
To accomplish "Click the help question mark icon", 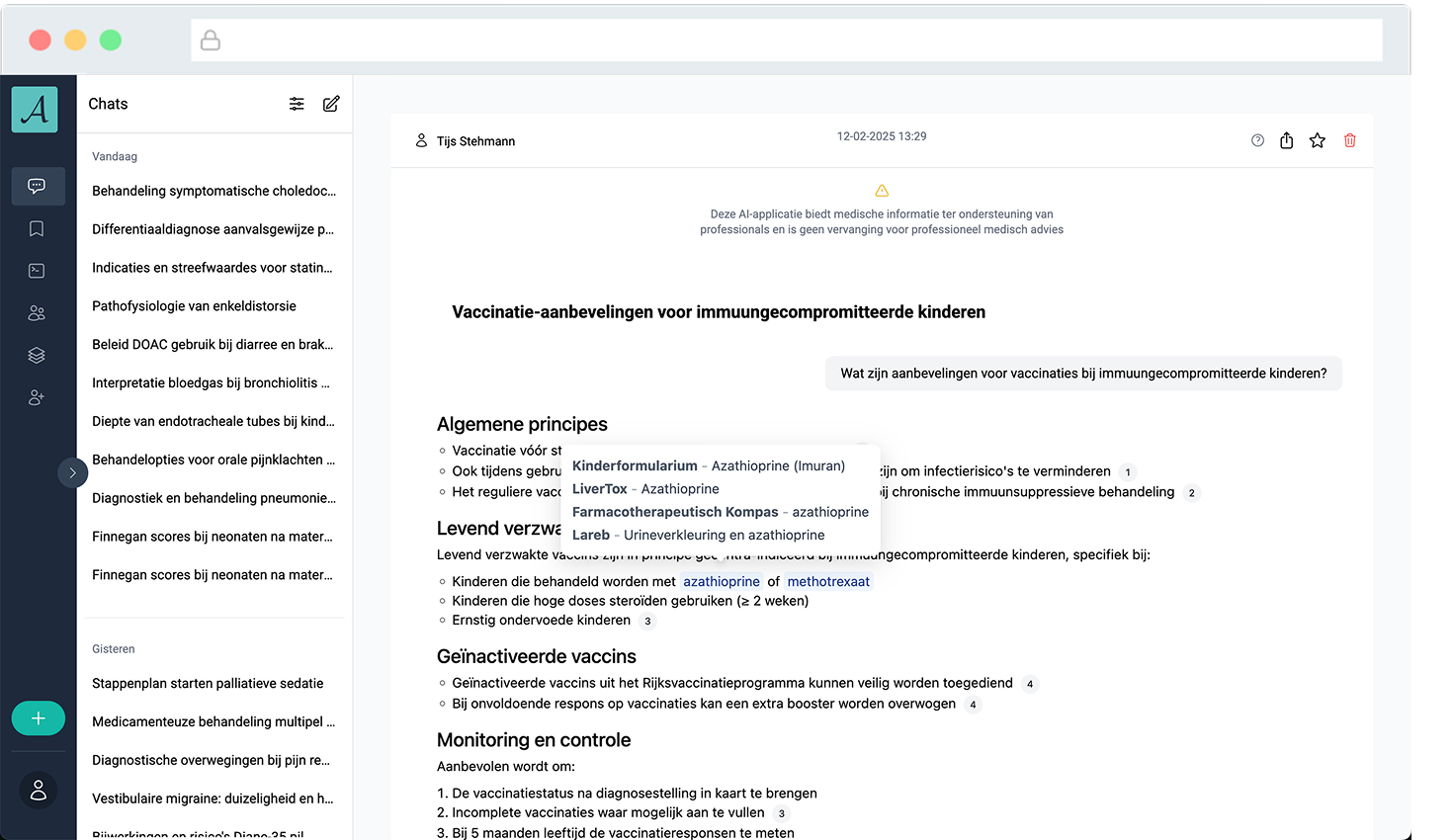I will 1257,140.
